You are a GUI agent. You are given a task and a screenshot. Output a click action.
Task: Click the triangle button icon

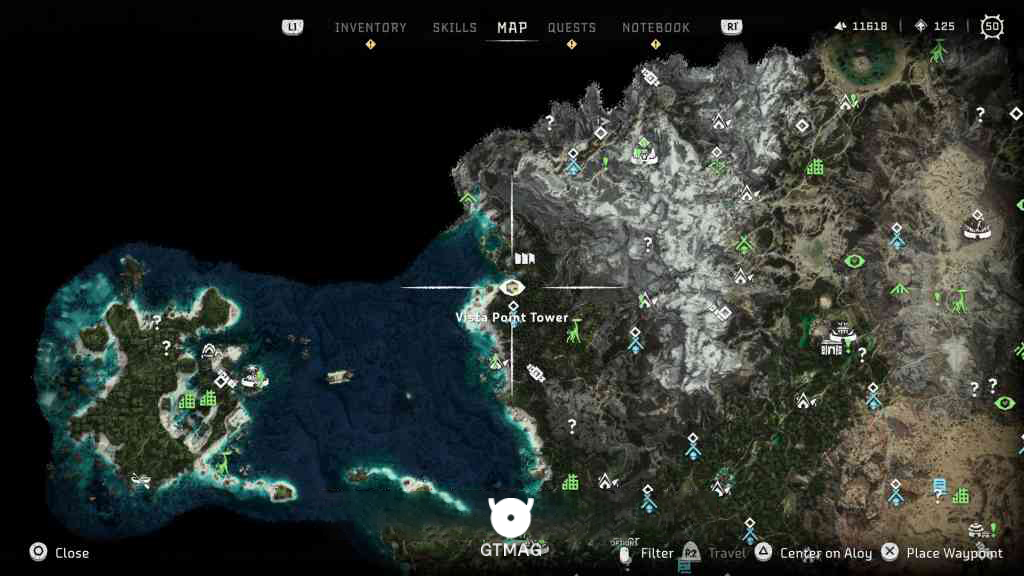763,552
